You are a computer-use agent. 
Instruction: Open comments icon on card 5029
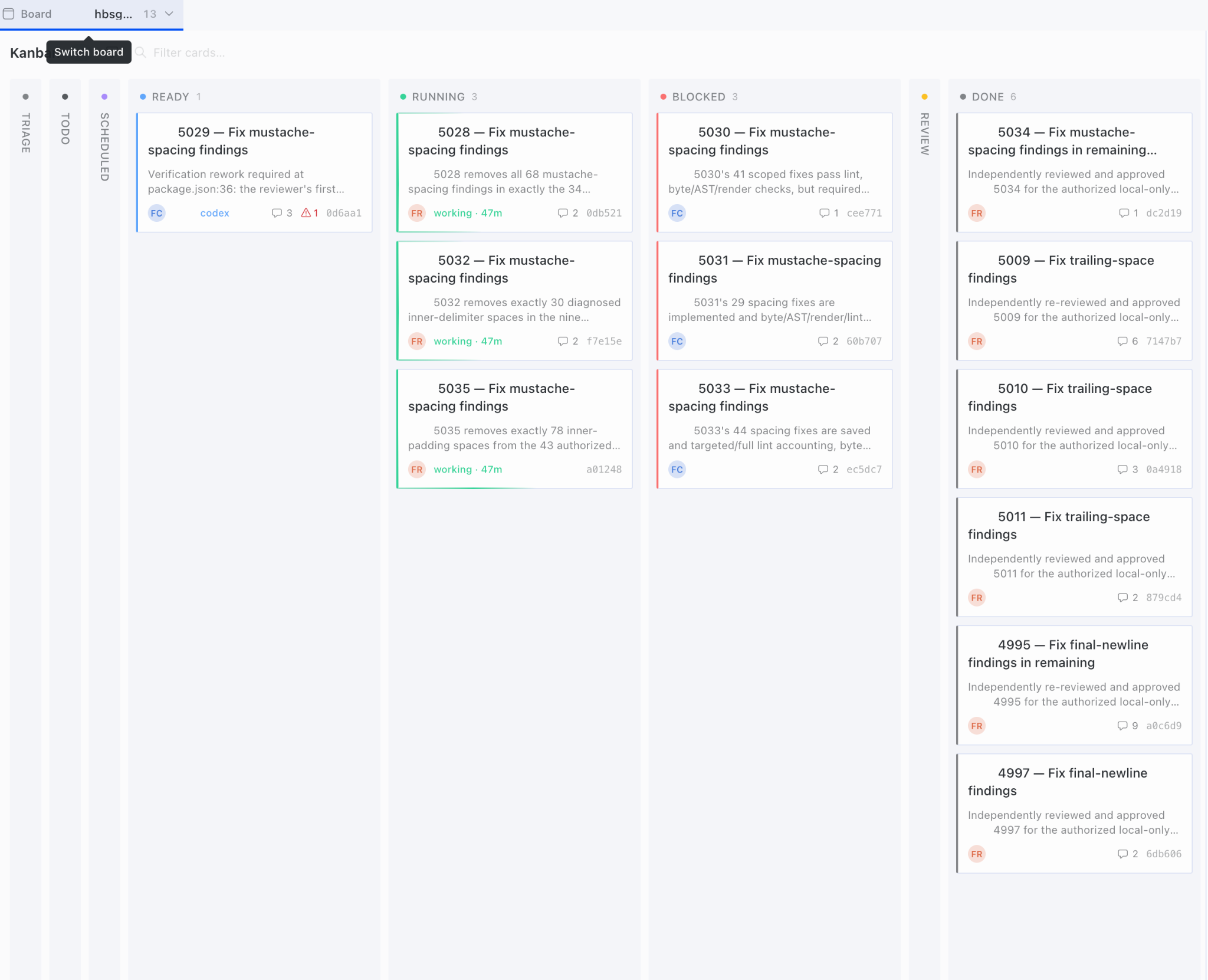tap(277, 213)
